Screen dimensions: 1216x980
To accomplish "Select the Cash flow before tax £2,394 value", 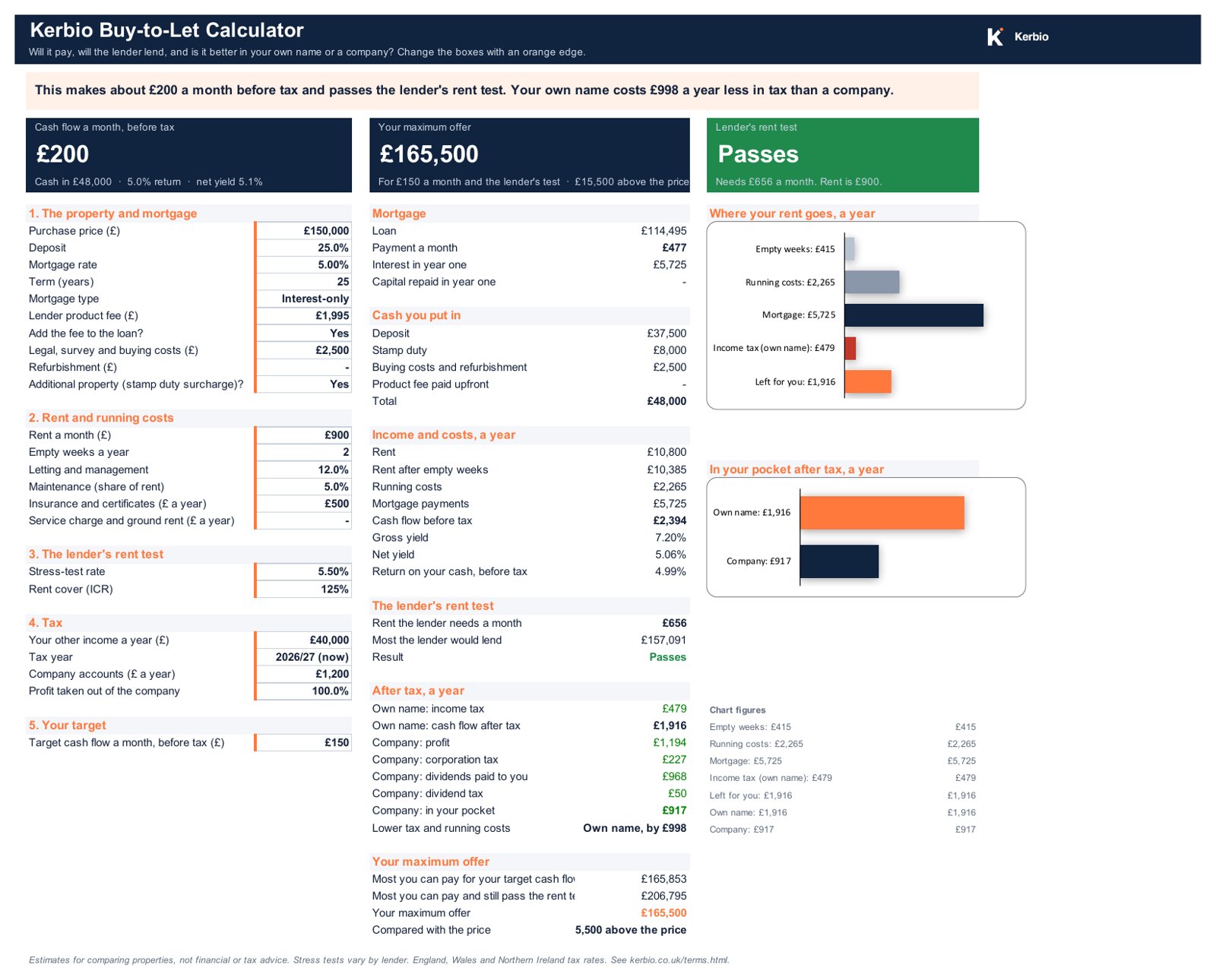I will (670, 521).
